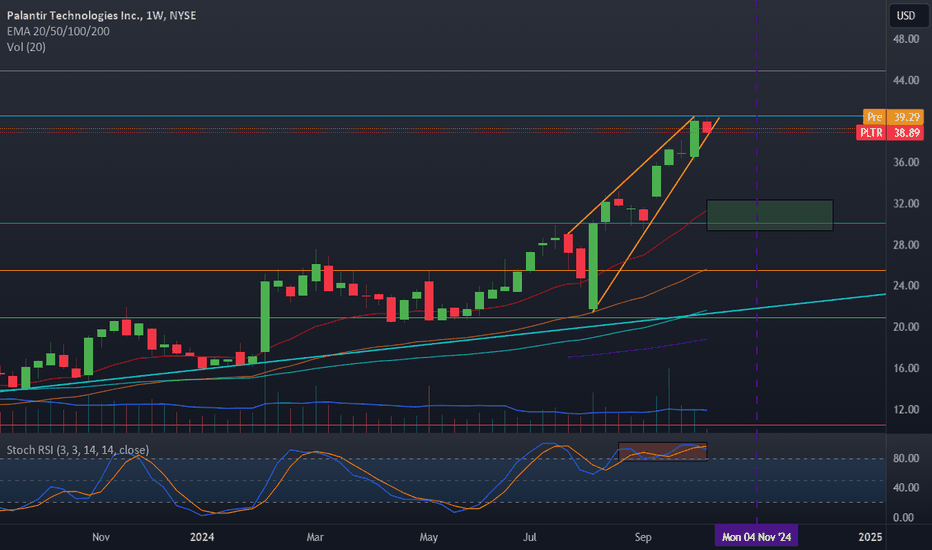Screen dimensions: 932x550
Task: Select the shaded box on Stoch RSI pane
Action: tap(663, 451)
